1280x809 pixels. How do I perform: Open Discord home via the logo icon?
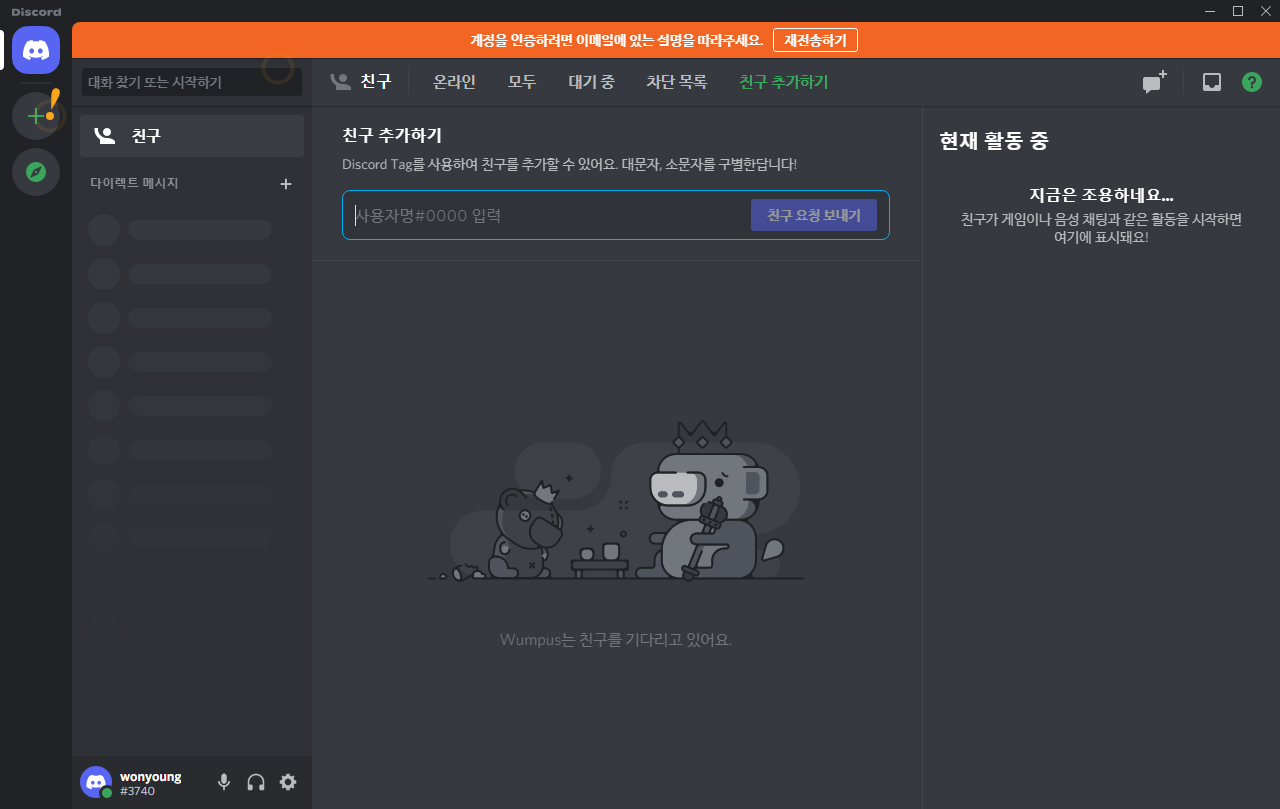click(x=36, y=50)
